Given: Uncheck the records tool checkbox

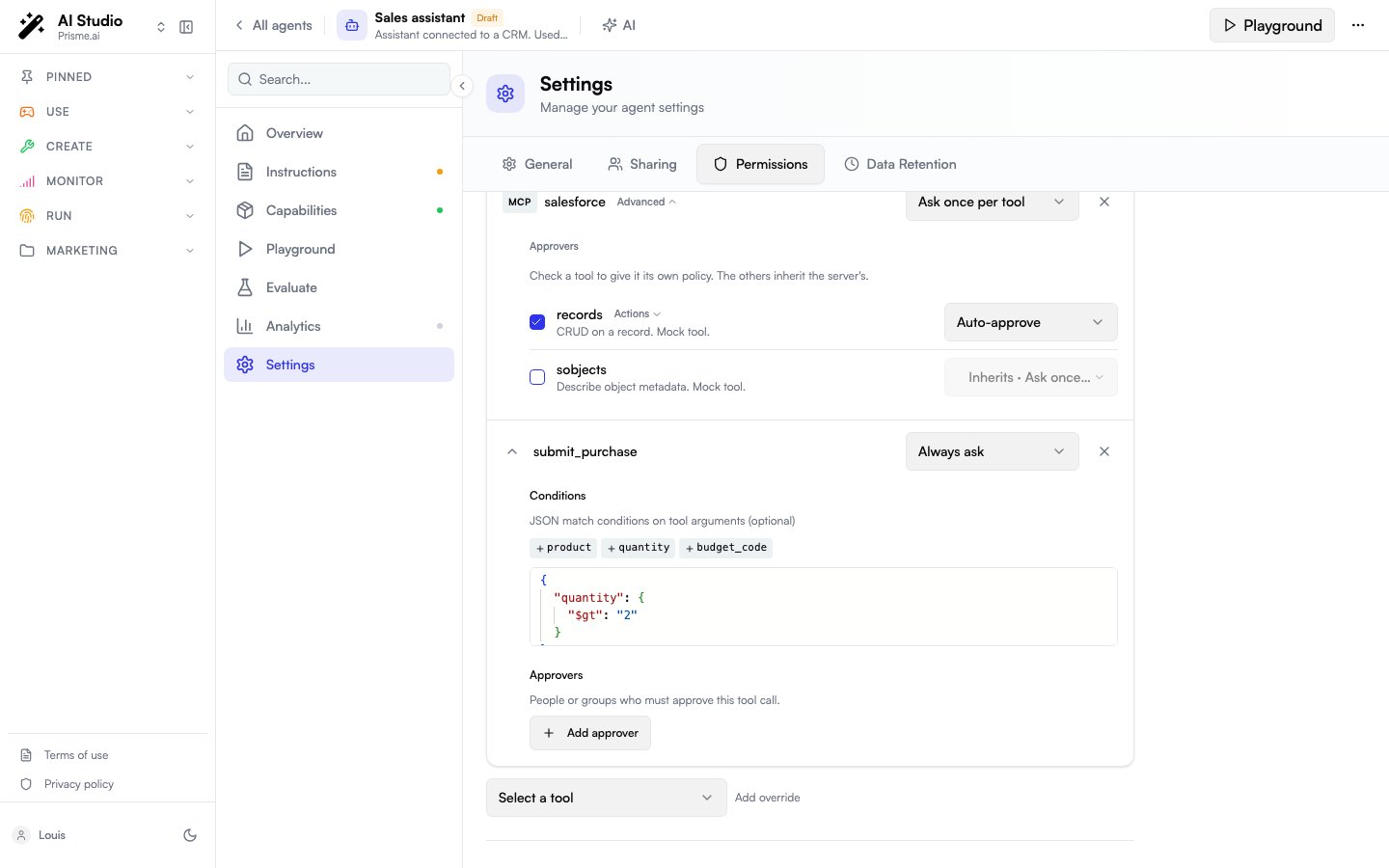Looking at the screenshot, I should [x=537, y=322].
